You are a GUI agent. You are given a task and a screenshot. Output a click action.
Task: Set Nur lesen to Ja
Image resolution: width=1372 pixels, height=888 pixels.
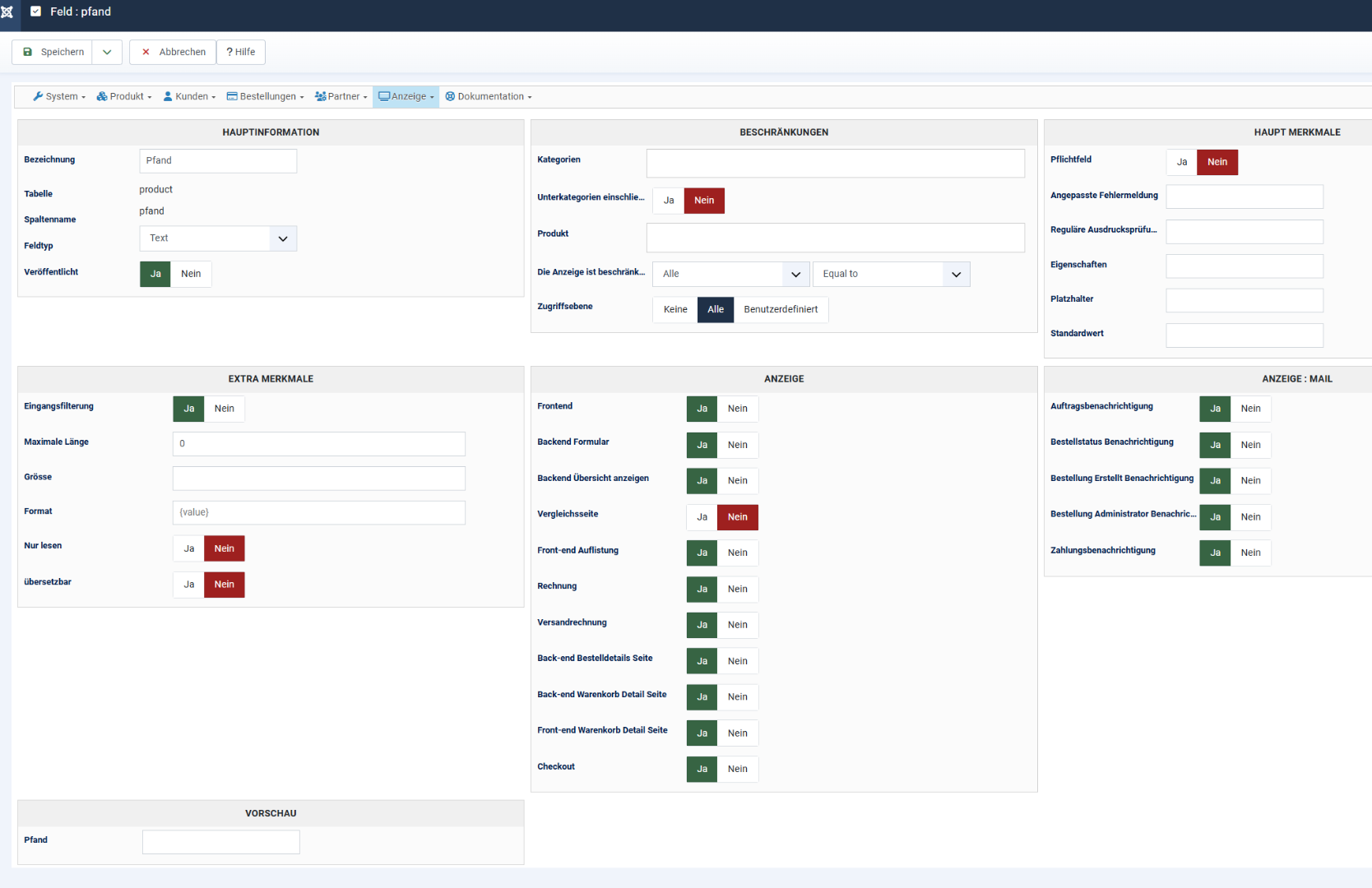pyautogui.click(x=189, y=548)
